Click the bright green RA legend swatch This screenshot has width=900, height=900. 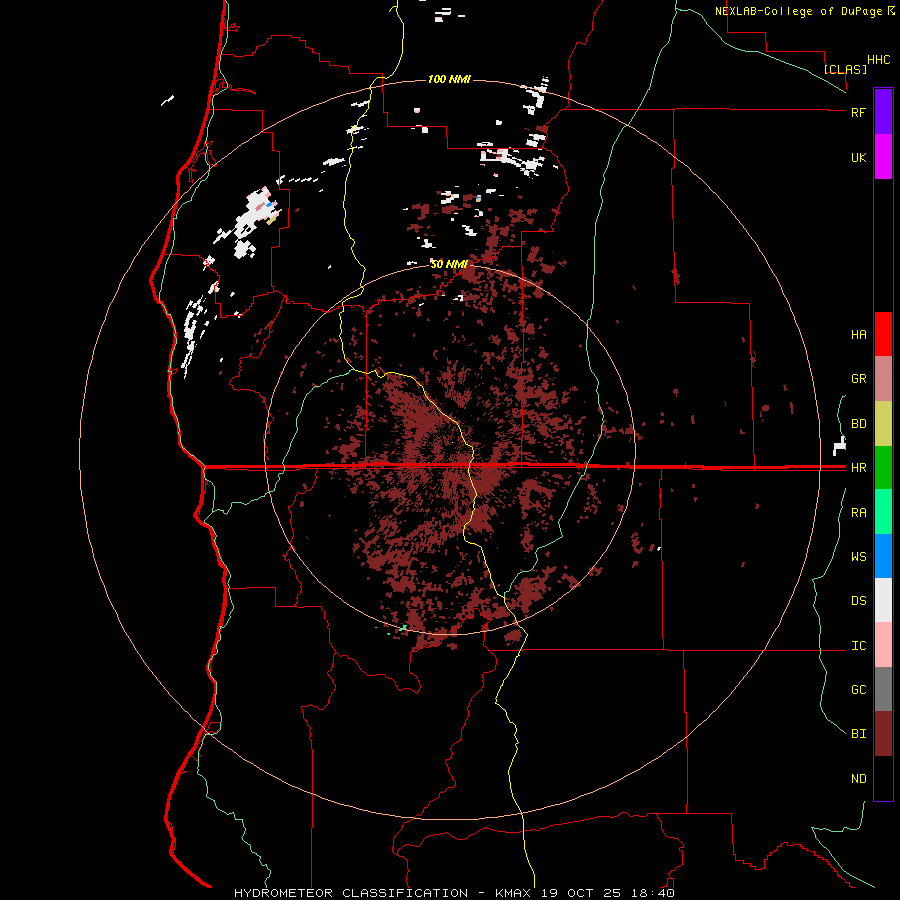pyautogui.click(x=883, y=512)
